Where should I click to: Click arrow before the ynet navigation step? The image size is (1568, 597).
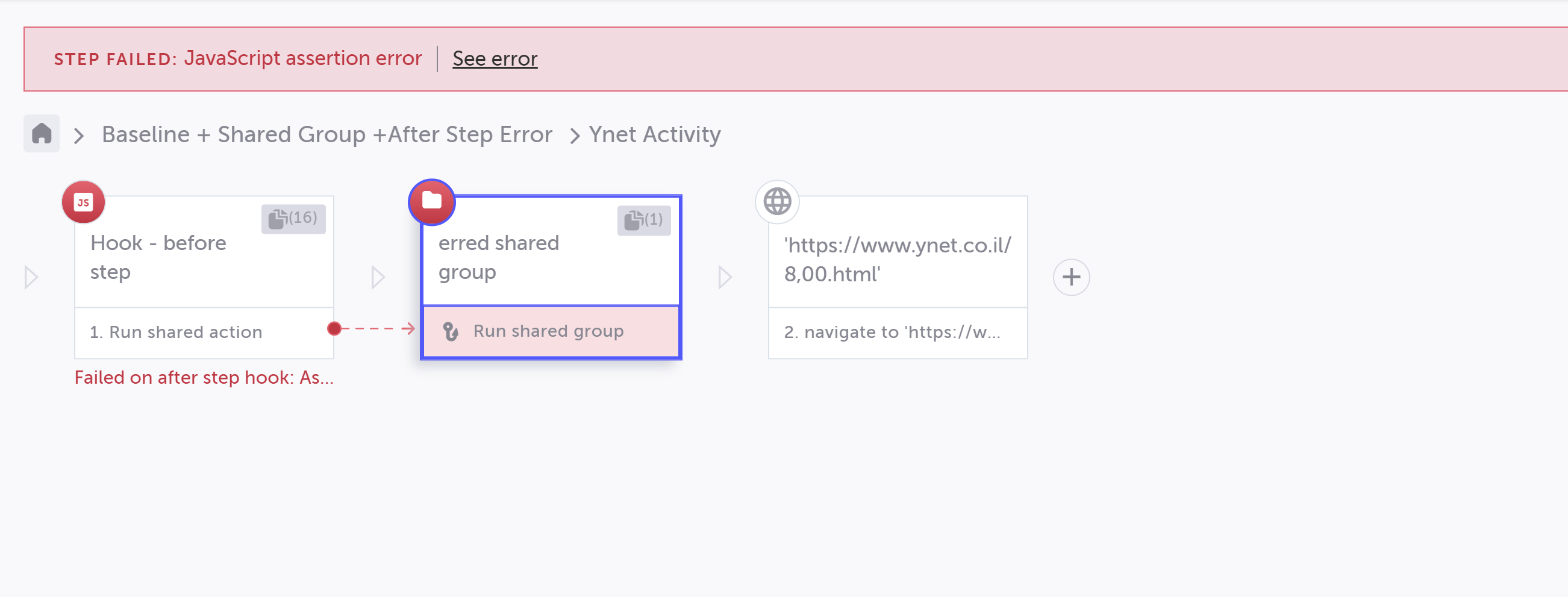pyautogui.click(x=724, y=278)
